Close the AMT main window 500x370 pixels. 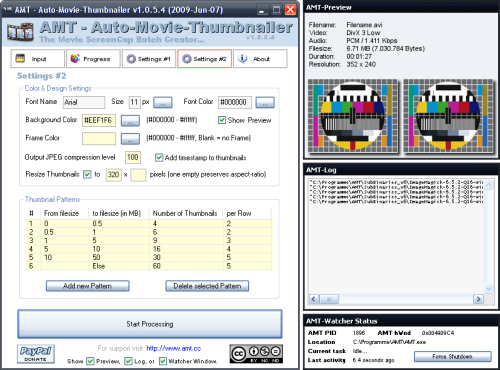pos(290,10)
